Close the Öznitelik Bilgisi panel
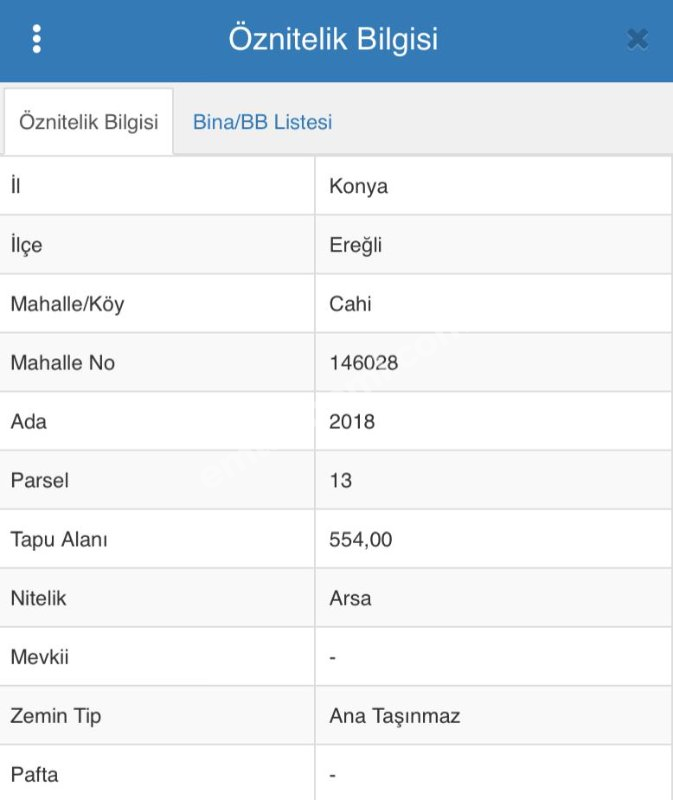This screenshot has height=800, width=673. tap(637, 39)
